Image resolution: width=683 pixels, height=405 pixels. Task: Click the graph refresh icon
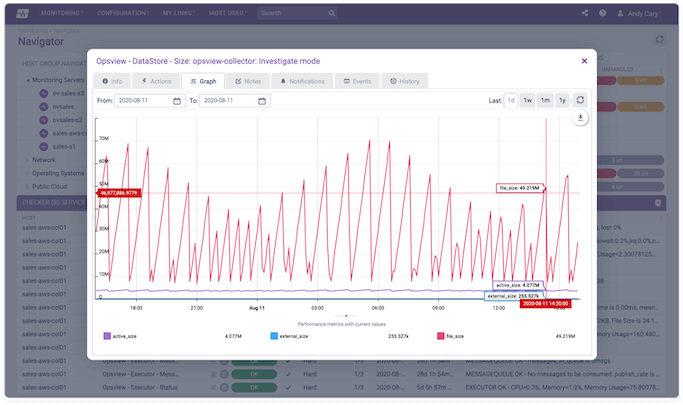click(581, 101)
